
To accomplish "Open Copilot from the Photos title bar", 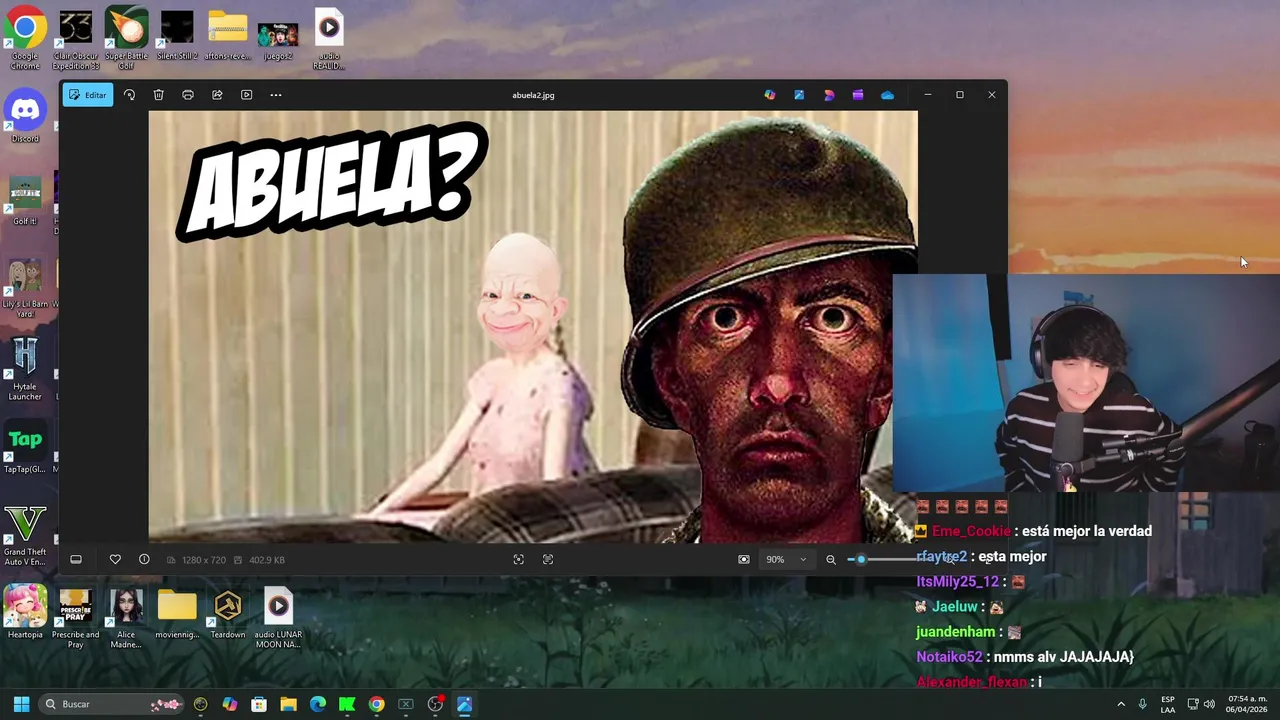I will 769,95.
